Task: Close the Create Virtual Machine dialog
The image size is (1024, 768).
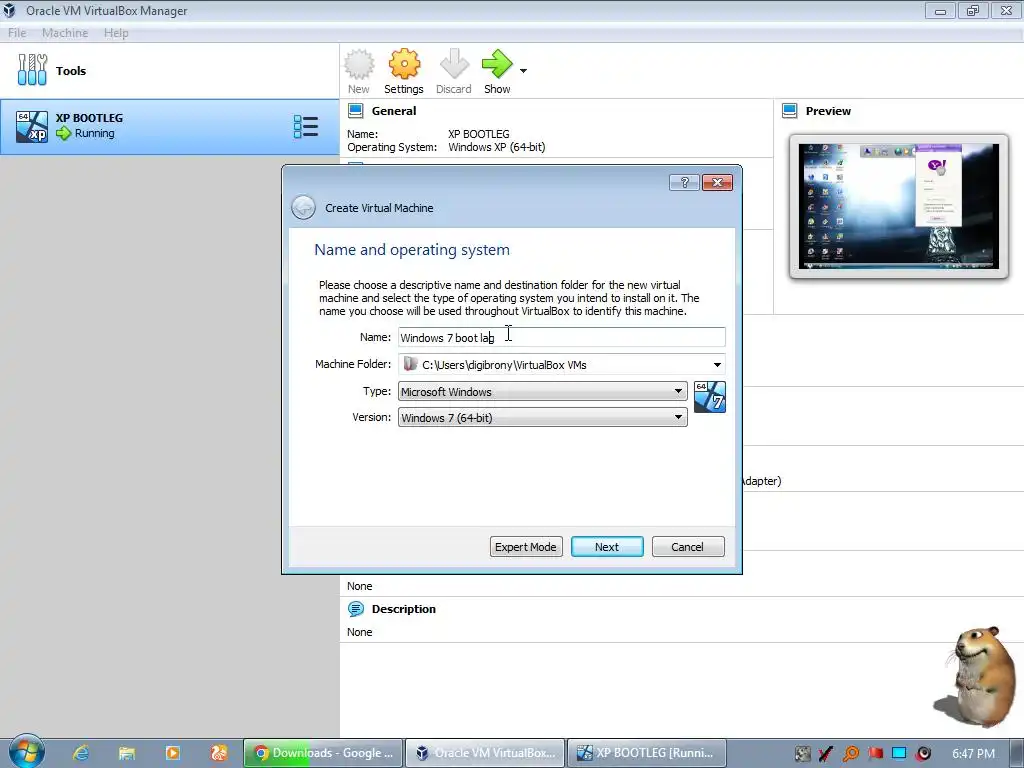Action: coord(717,183)
